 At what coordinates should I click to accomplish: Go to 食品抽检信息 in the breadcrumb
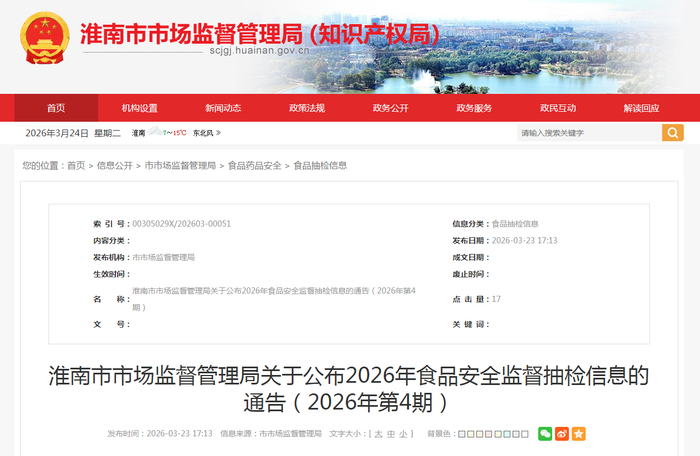click(x=320, y=166)
